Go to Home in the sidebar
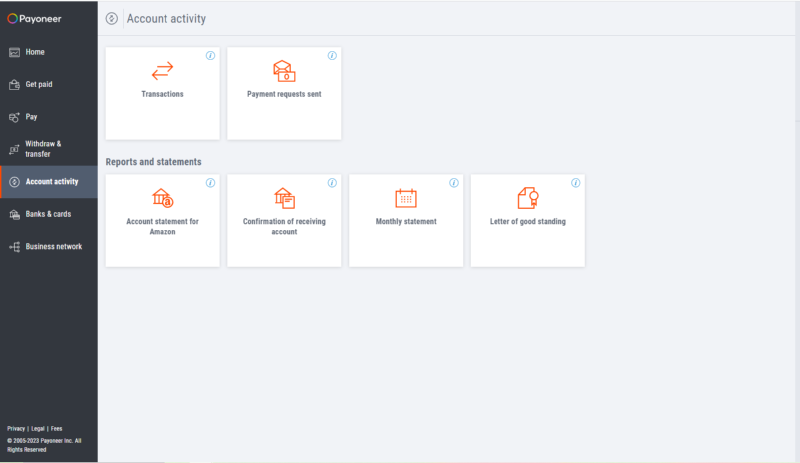800x463 pixels. pyautogui.click(x=34, y=52)
